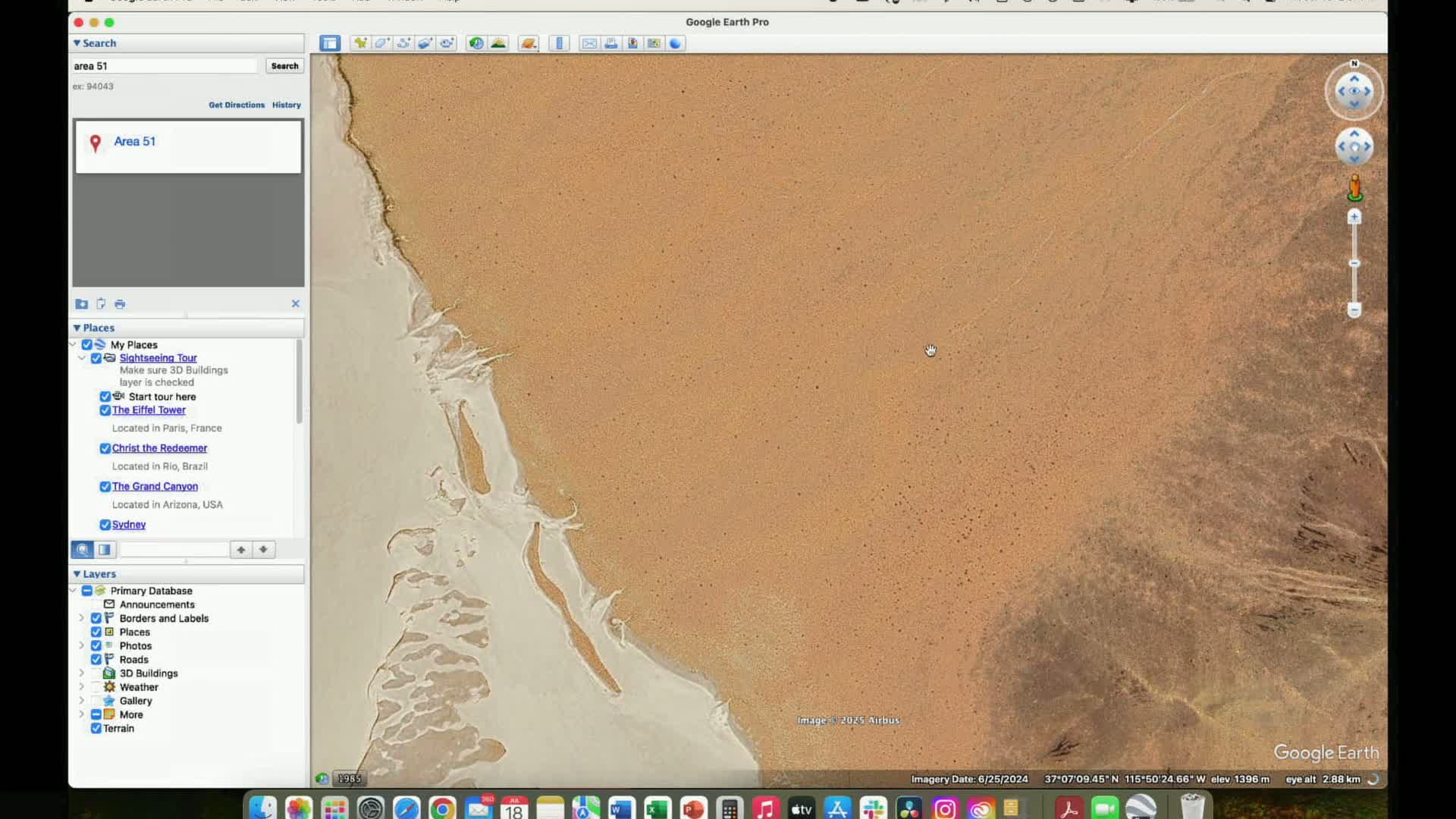Screen dimensions: 1456x819
Task: Collapse the Places panel triangle
Action: [77, 328]
